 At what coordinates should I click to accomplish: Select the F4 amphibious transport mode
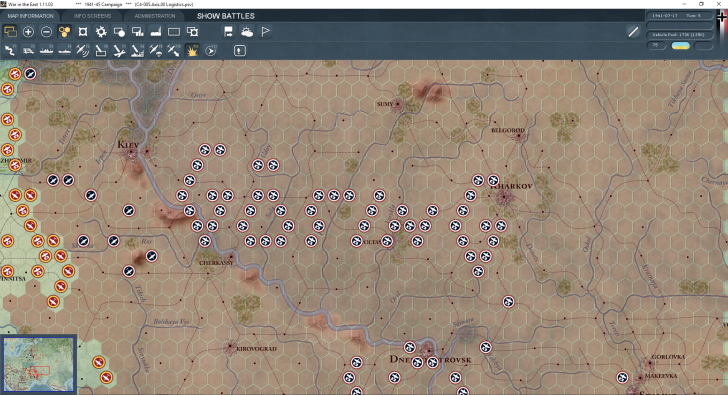pos(65,50)
